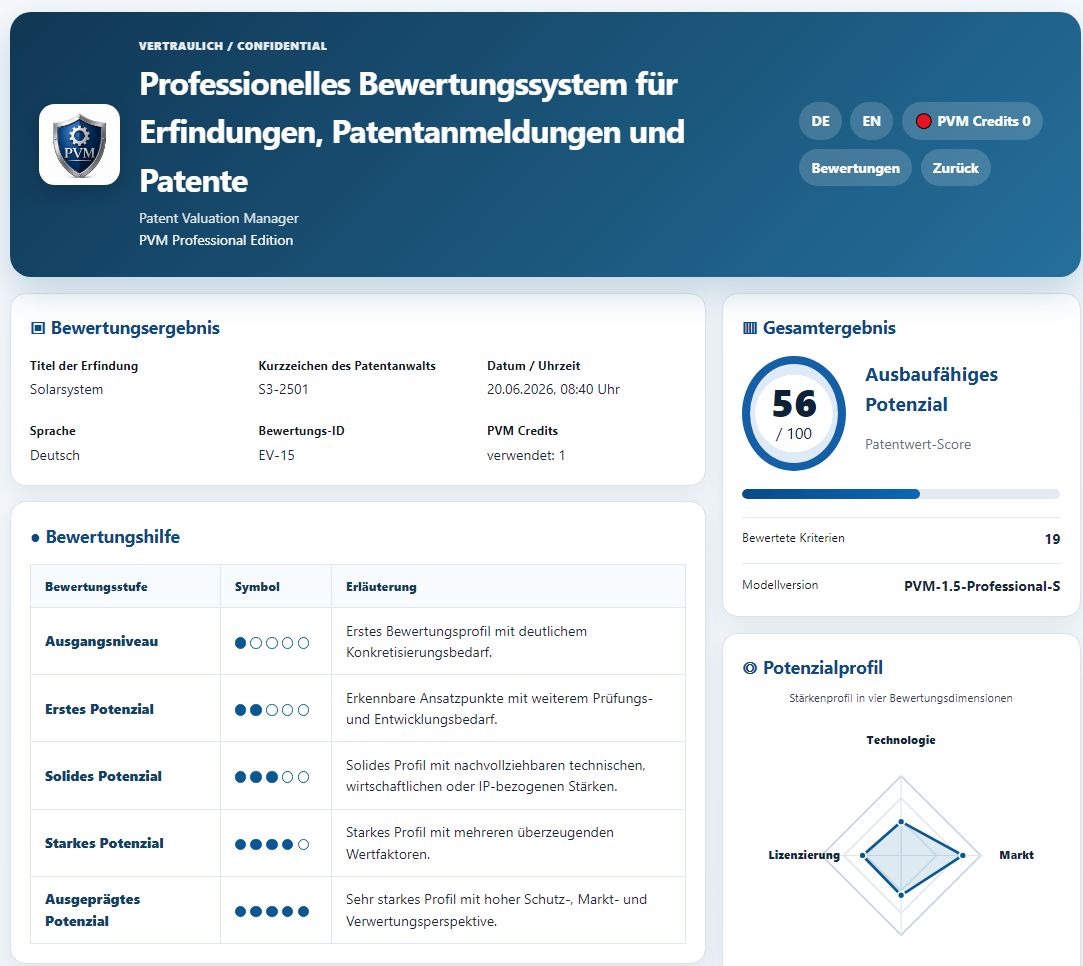Screen dimensions: 1083x966
Task: Click the Ausgangsniveau row label
Action: (102, 641)
